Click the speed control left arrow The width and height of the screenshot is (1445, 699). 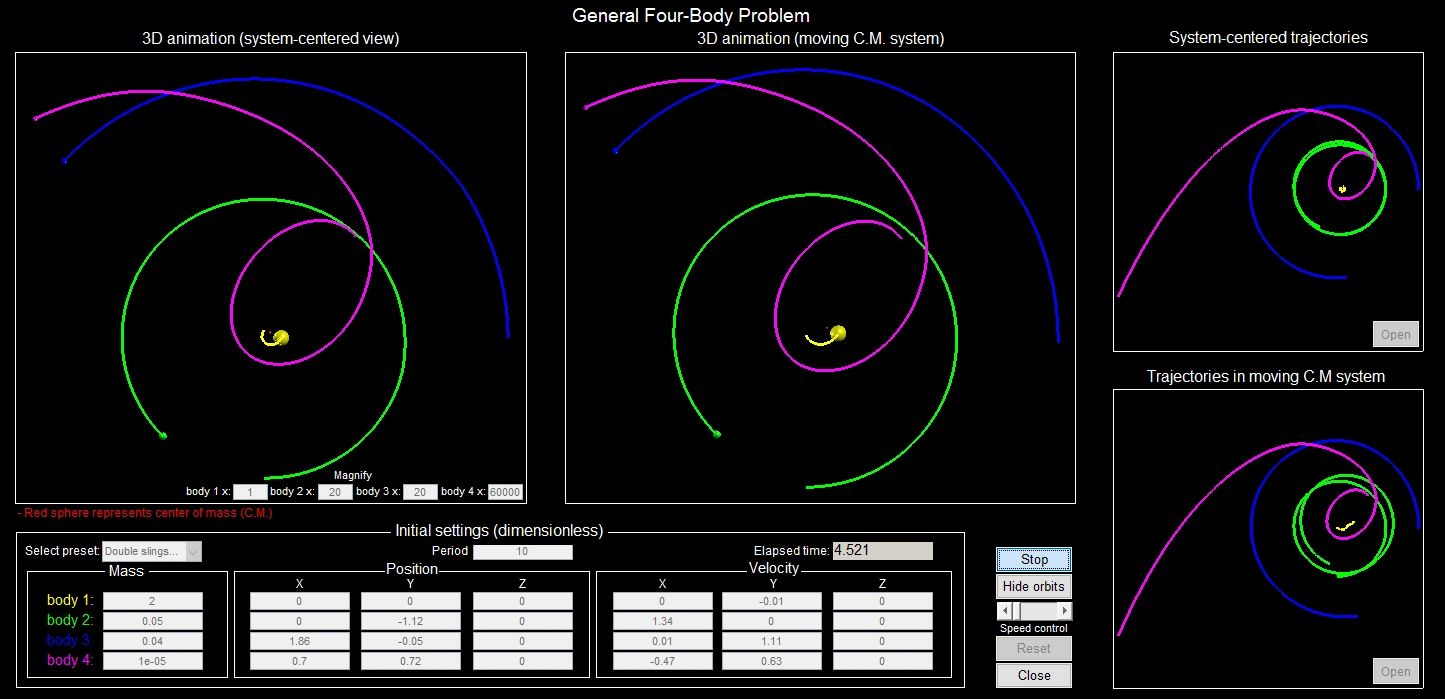[1004, 610]
